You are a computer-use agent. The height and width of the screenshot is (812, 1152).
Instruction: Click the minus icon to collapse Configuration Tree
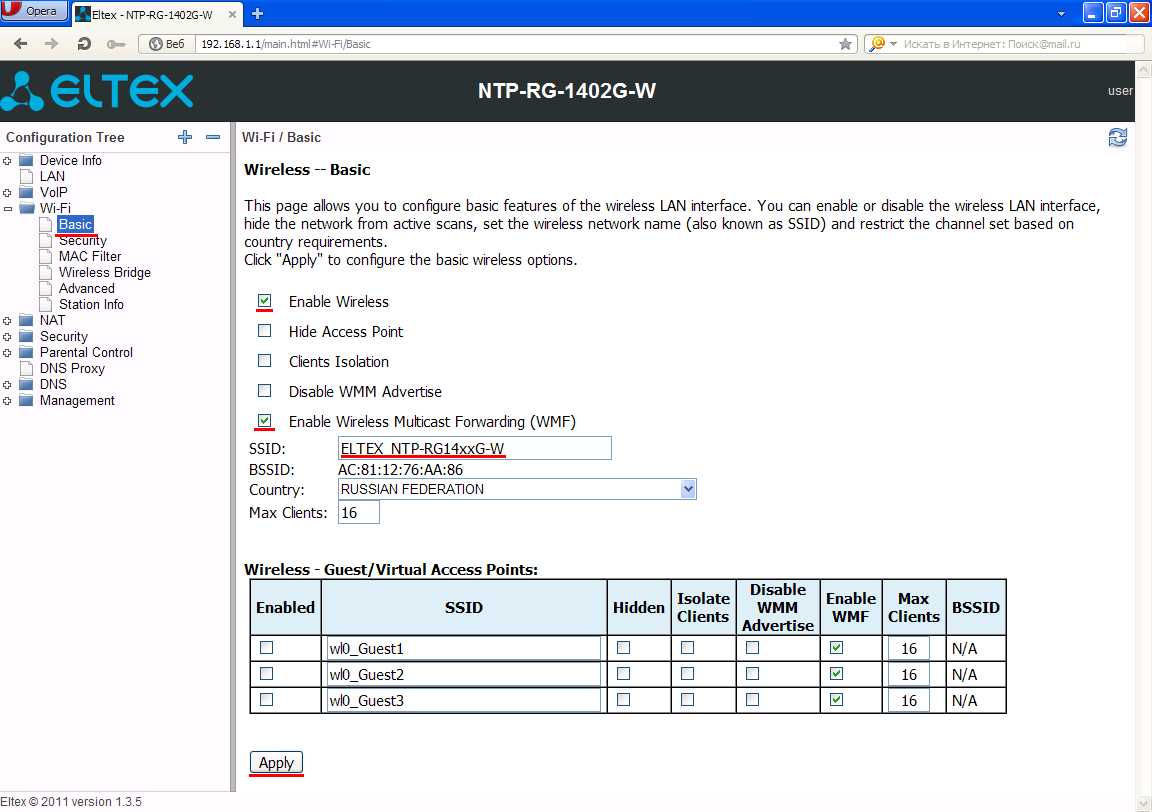click(x=212, y=137)
